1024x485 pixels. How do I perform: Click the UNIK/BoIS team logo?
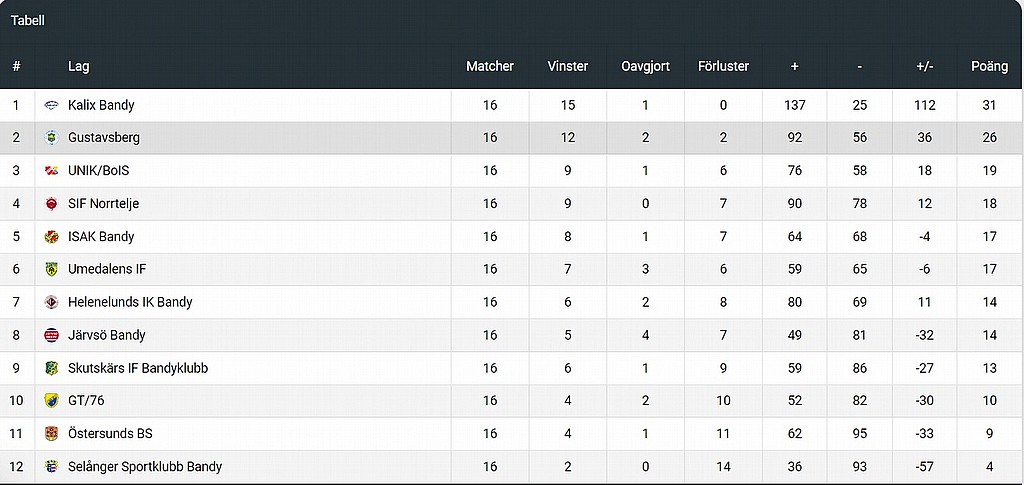pos(51,171)
